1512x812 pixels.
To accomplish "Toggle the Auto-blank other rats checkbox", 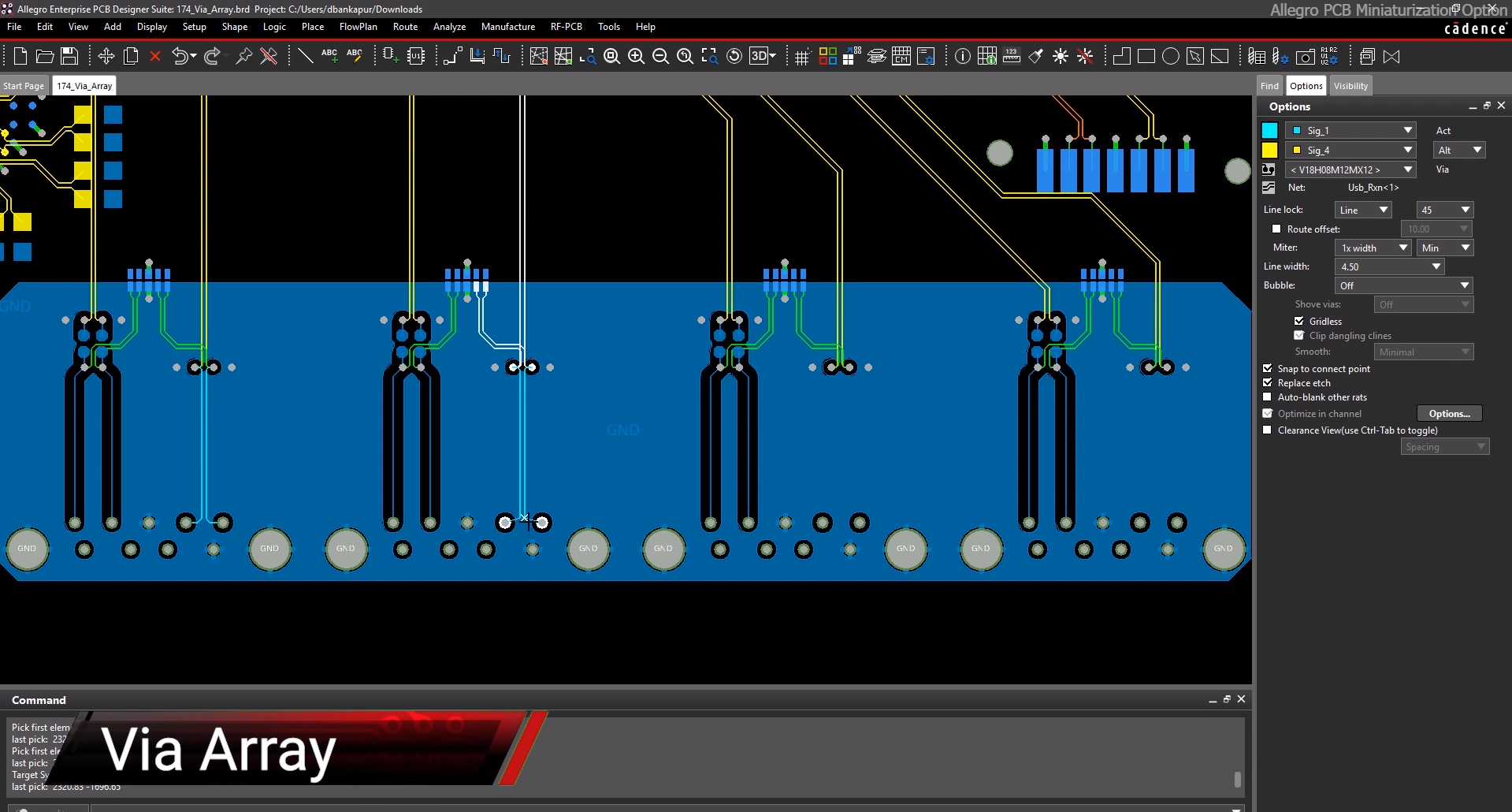I will click(x=1268, y=397).
